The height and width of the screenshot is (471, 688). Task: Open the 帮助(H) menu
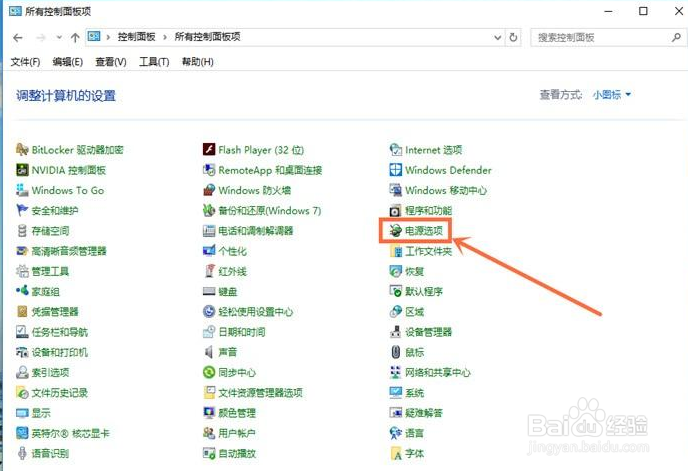[x=197, y=62]
